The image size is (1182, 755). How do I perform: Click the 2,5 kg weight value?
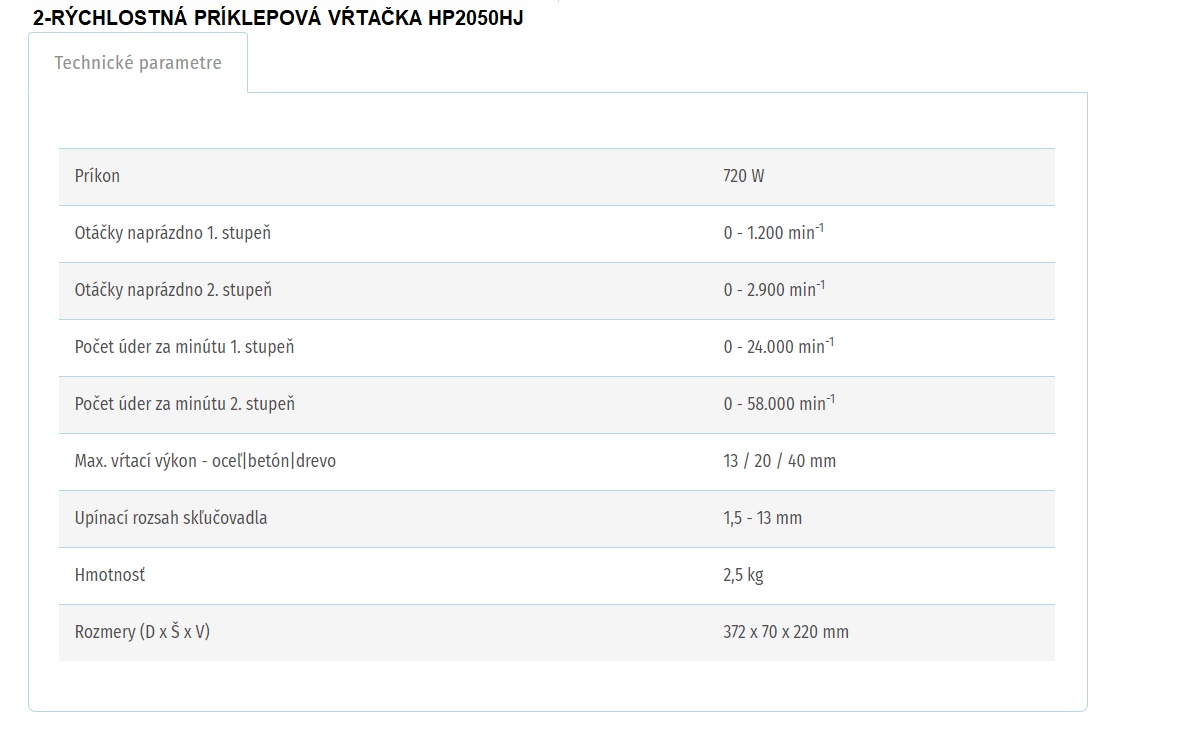743,576
